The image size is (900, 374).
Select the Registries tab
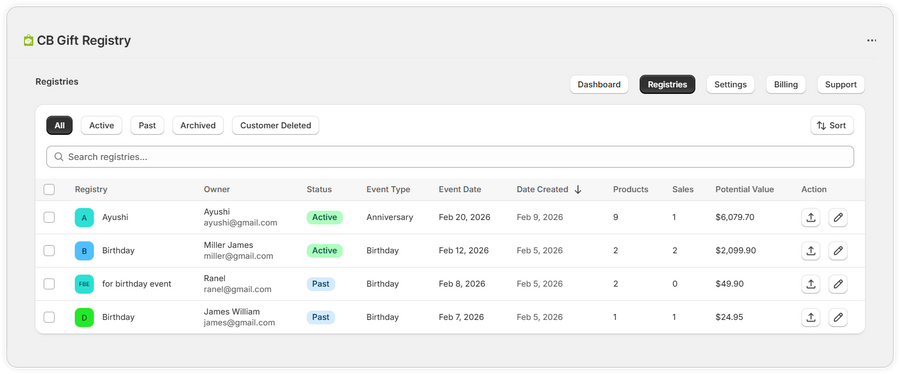click(x=667, y=84)
